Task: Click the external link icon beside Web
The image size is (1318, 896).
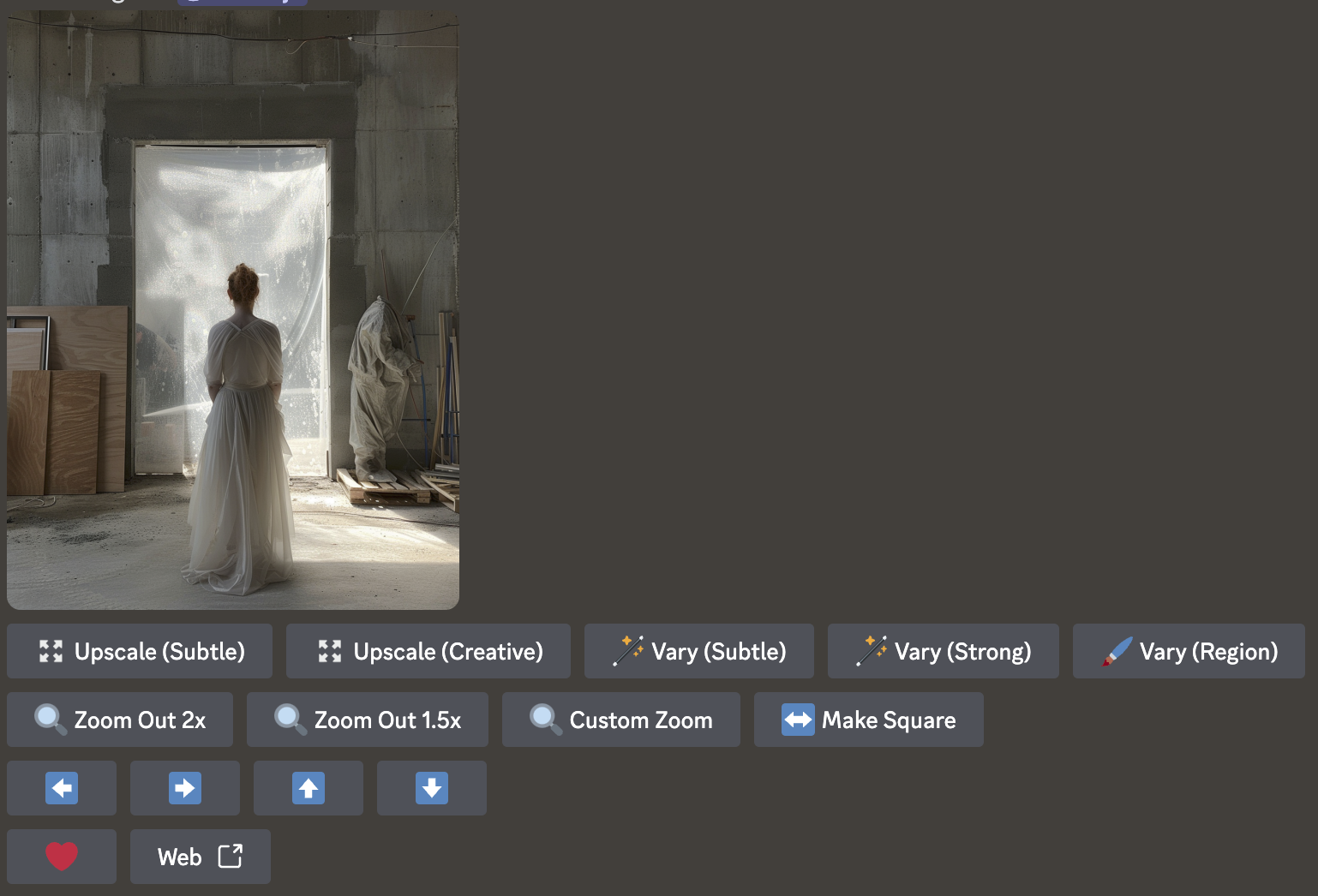Action: point(231,857)
